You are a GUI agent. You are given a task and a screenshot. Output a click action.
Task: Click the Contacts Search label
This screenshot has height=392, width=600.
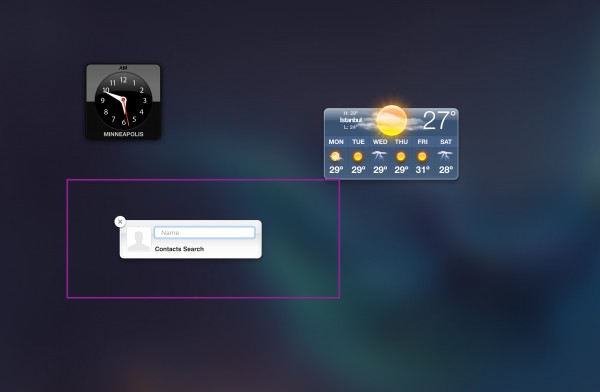(x=179, y=249)
